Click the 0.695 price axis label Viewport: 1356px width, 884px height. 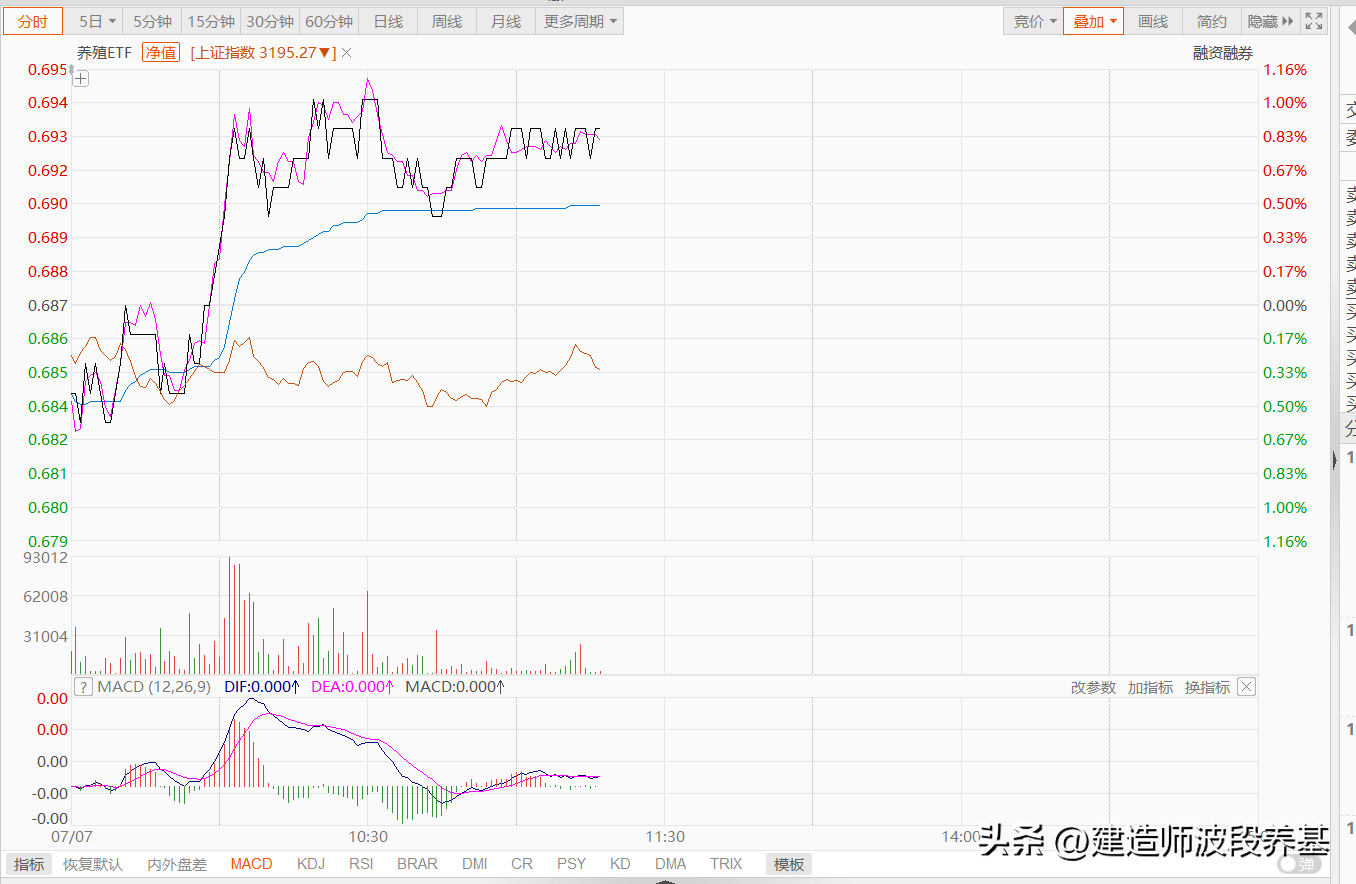[48, 70]
